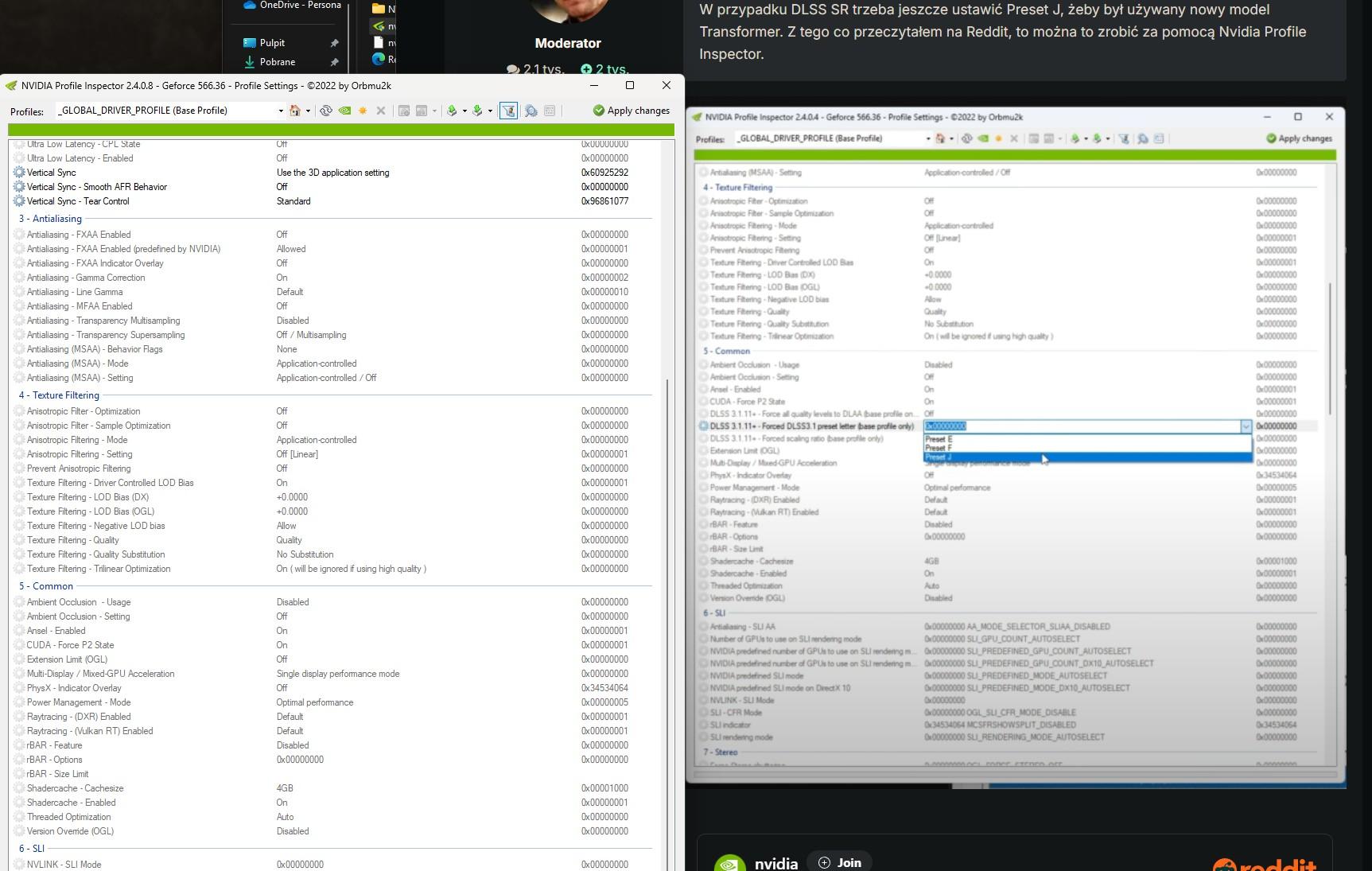Click 'Single display performance mode' value

tap(338, 674)
